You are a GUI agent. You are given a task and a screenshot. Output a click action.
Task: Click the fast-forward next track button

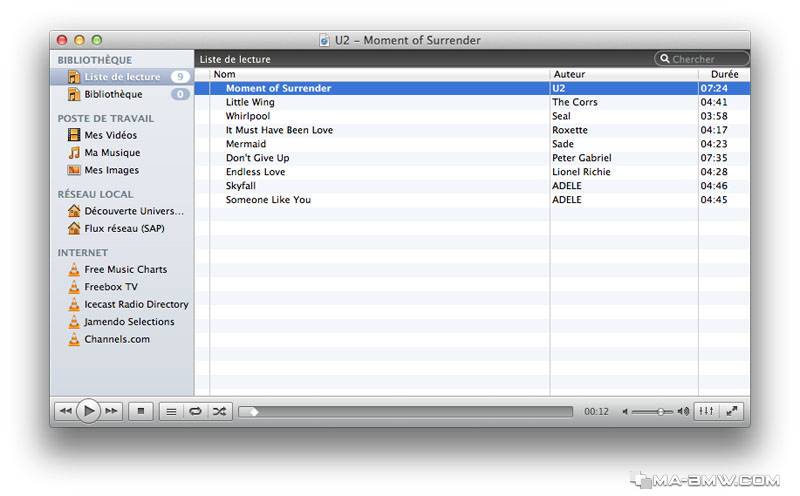[x=111, y=411]
